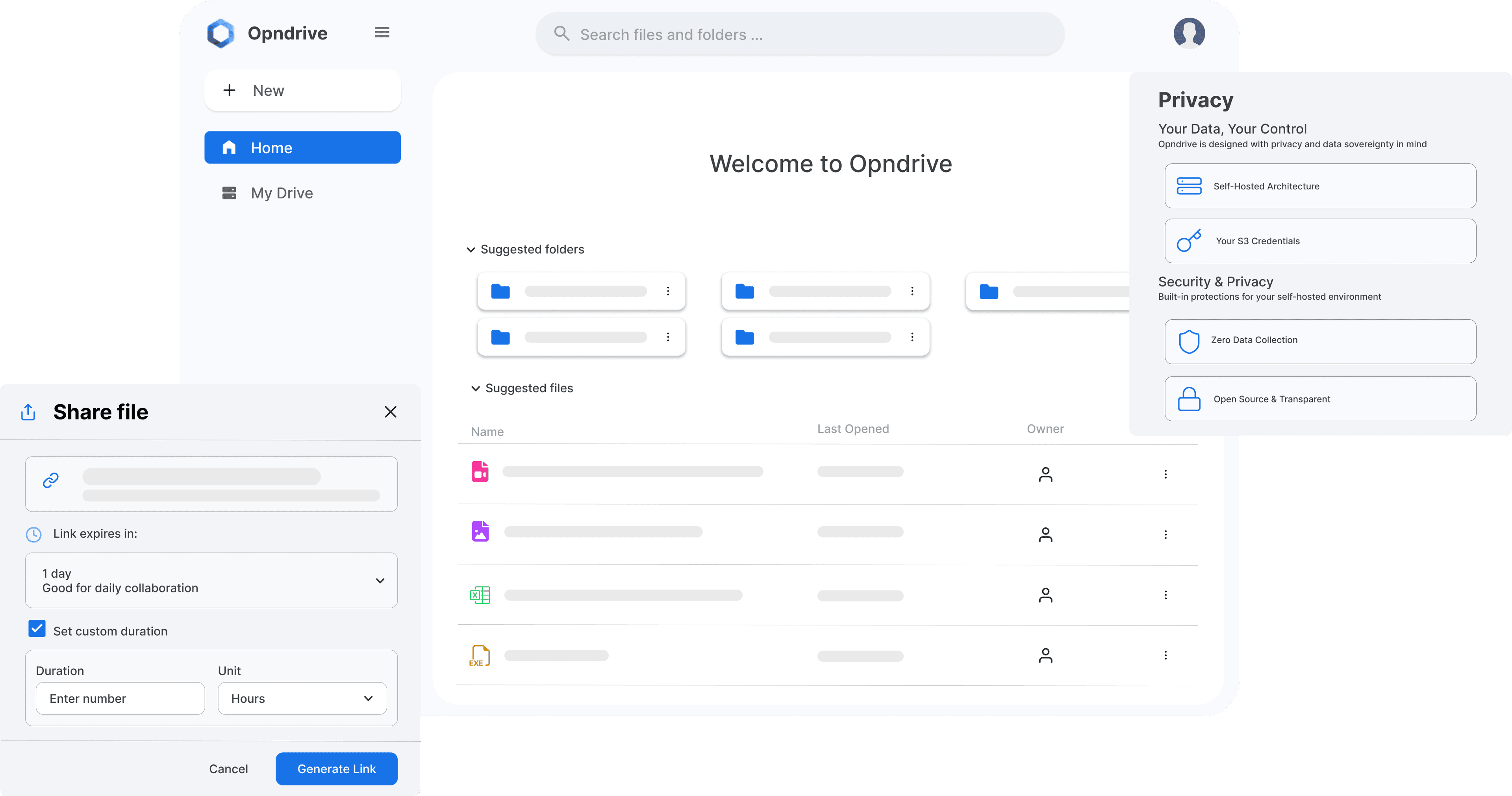Viewport: 1512px width, 796px height.
Task: Click the Opndrive hexagon logo
Action: 220,33
